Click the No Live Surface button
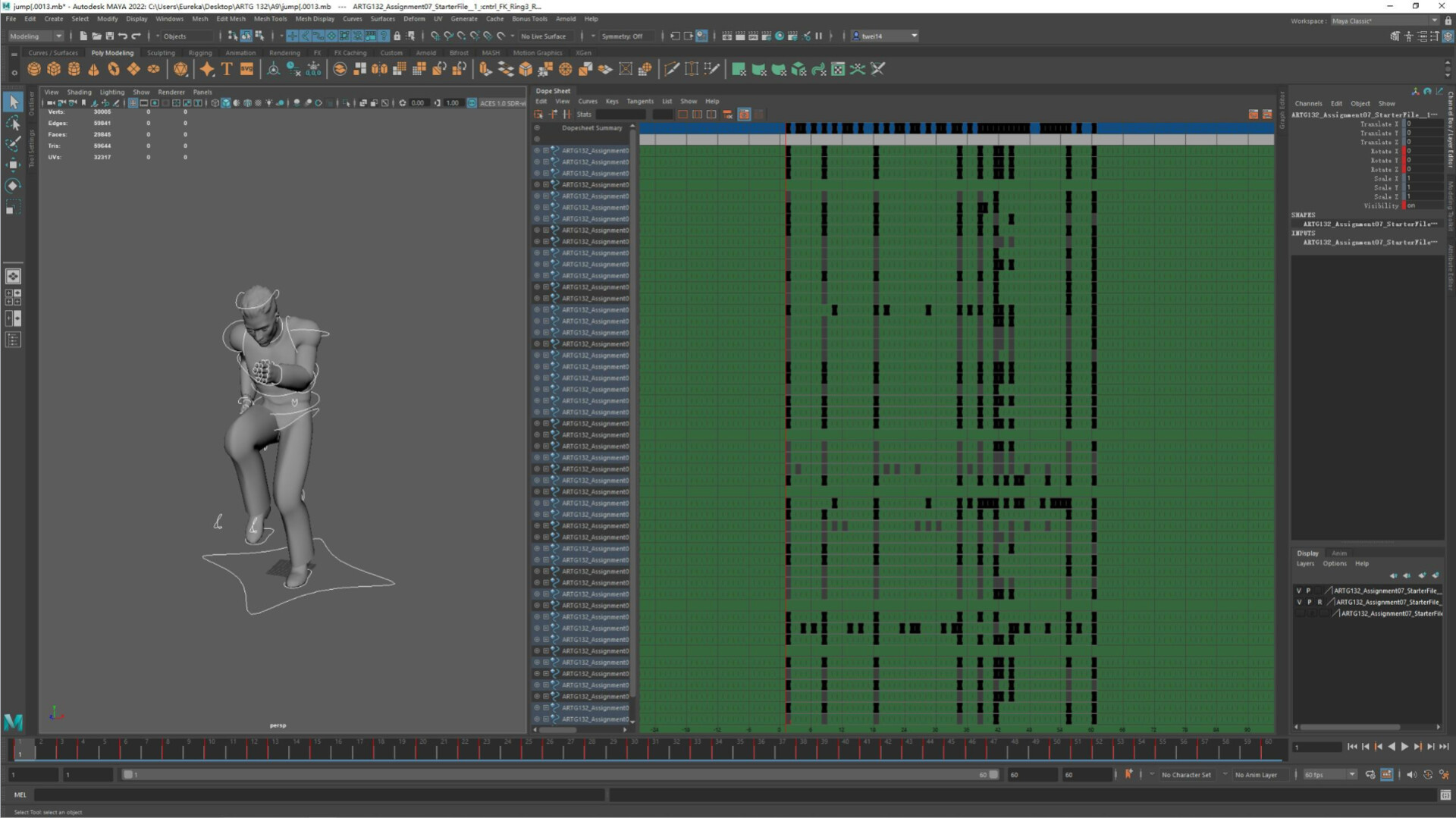1456x818 pixels. click(x=543, y=36)
